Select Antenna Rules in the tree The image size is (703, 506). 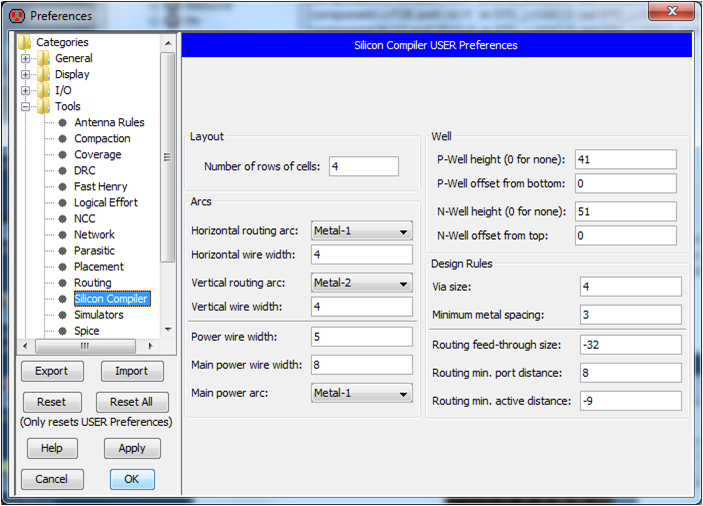(109, 123)
